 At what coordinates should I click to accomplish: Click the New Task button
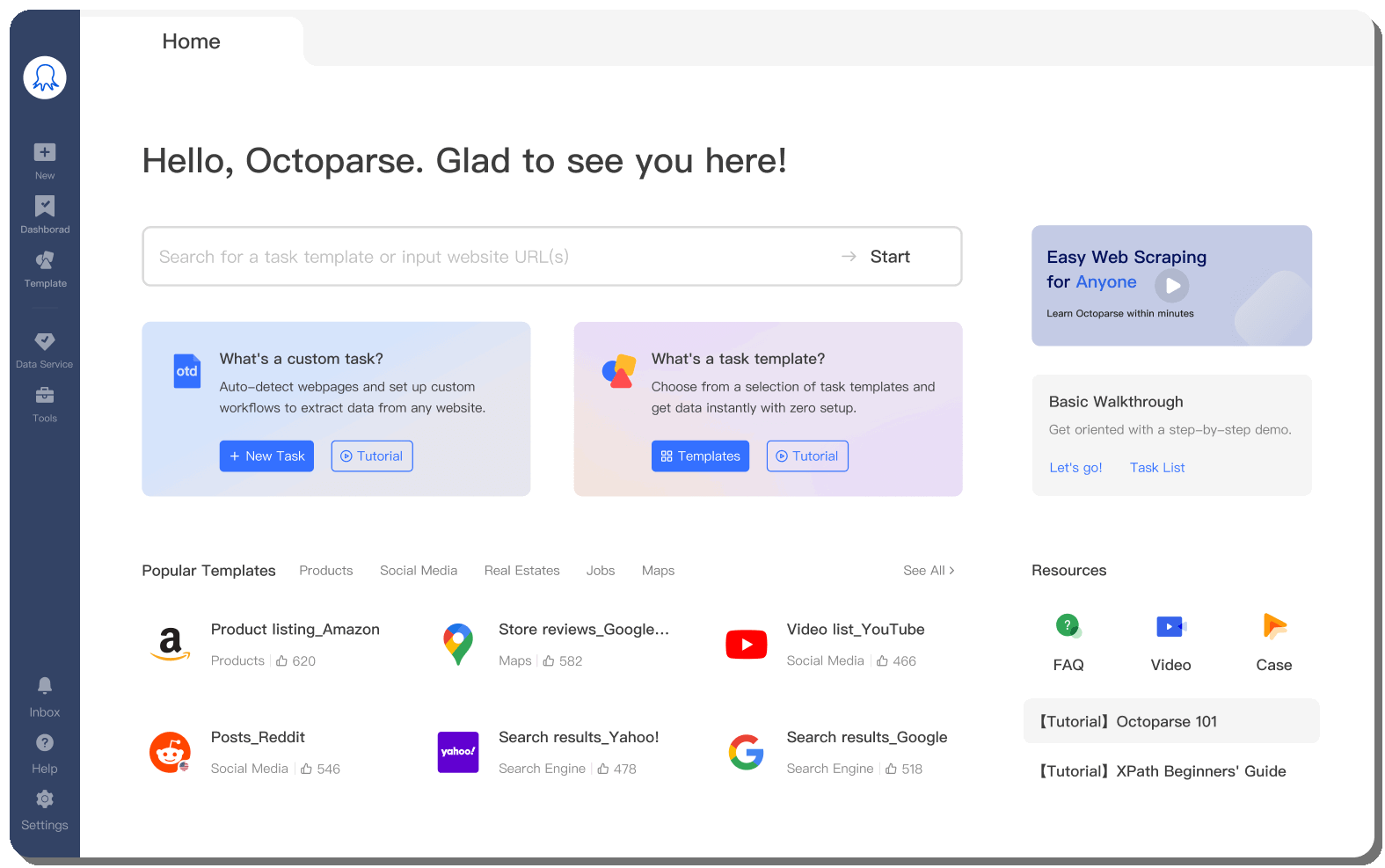[266, 456]
